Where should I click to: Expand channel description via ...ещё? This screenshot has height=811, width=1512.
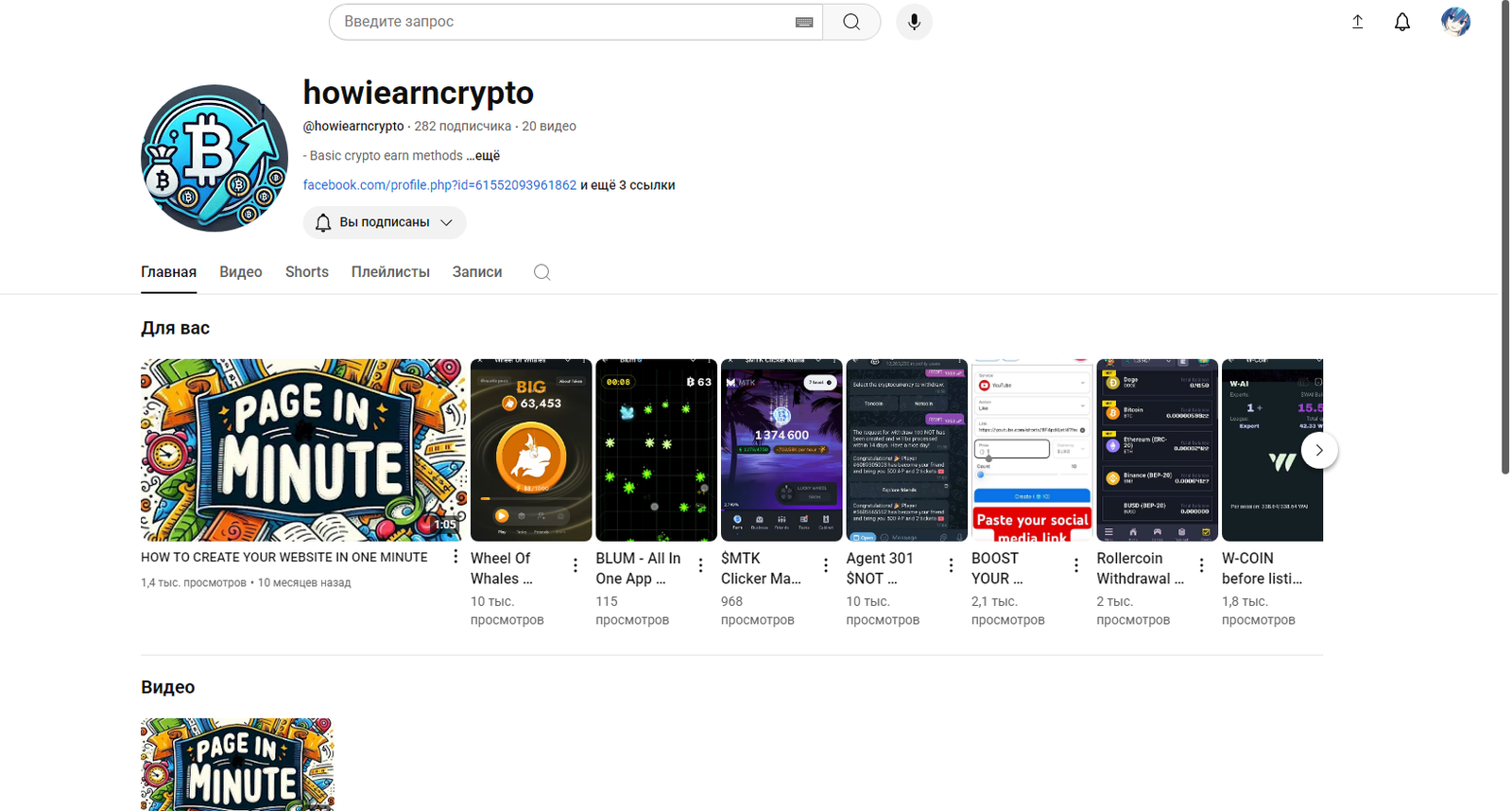pyautogui.click(x=483, y=156)
